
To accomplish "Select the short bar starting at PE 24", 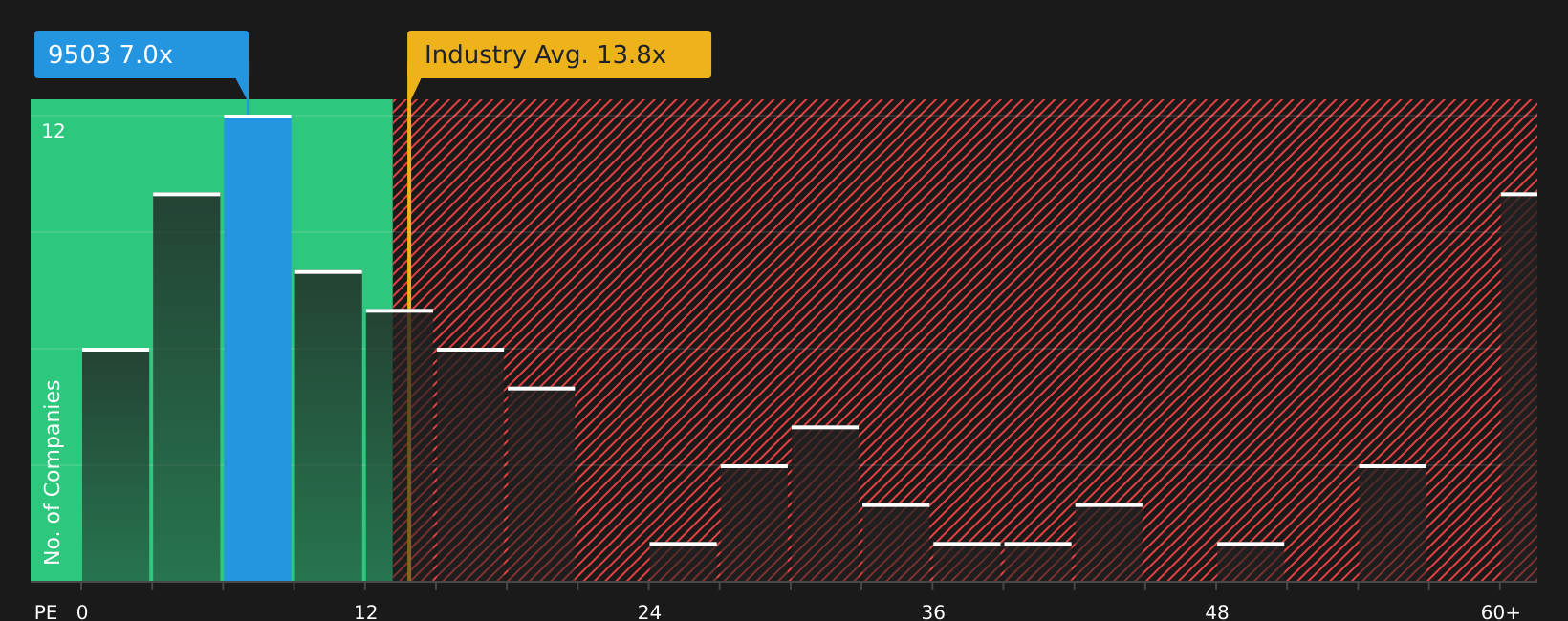I will click(684, 562).
